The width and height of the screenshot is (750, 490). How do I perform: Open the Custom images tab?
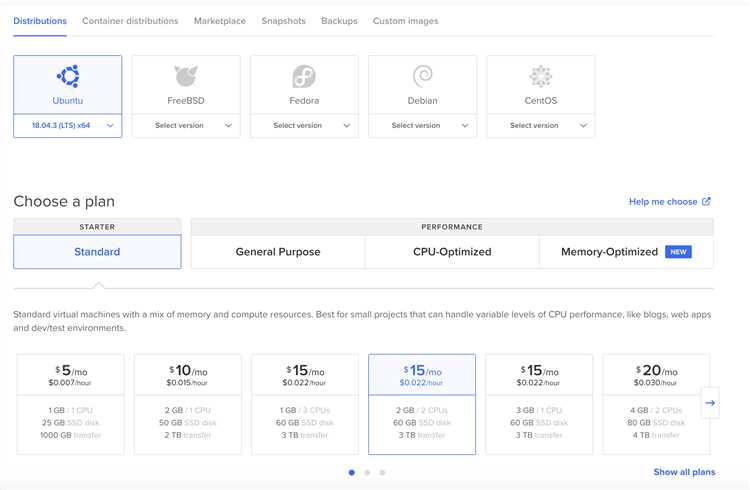(406, 21)
